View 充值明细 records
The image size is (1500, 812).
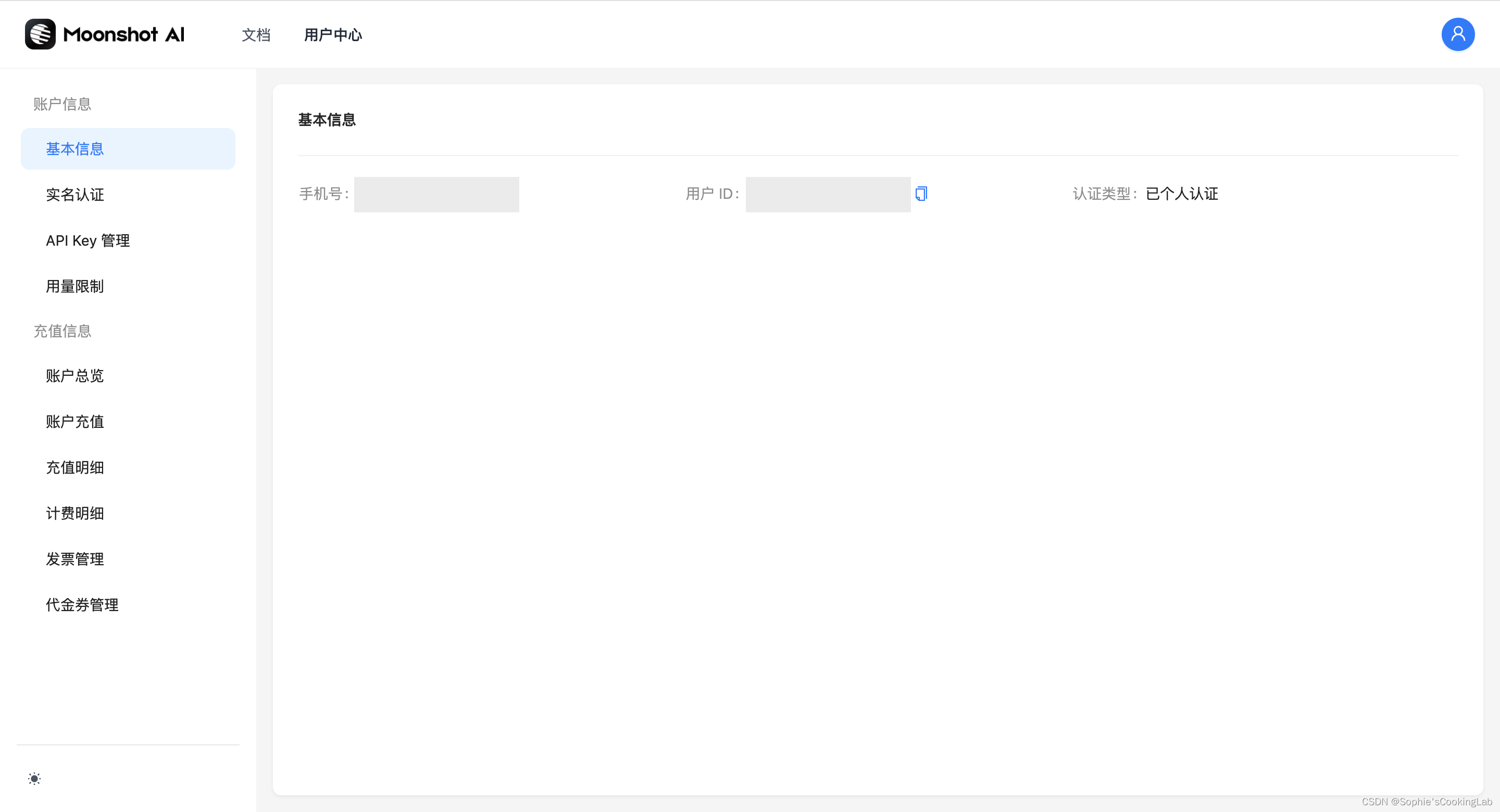coord(75,467)
